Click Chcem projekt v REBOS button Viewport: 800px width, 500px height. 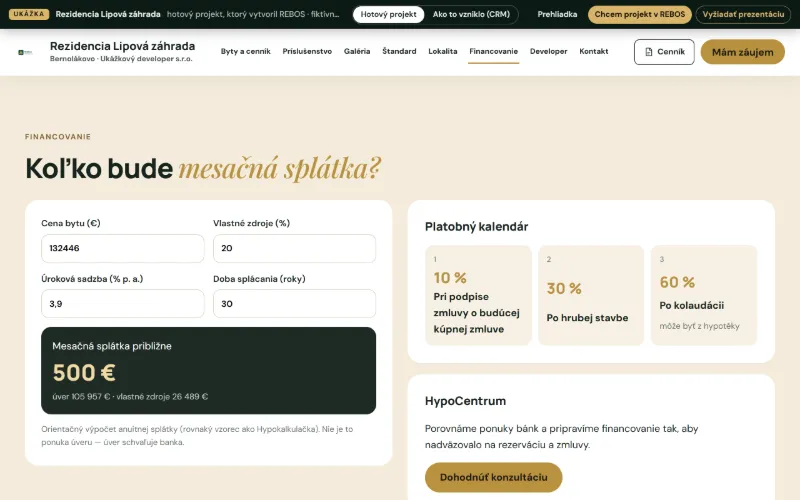pos(640,14)
